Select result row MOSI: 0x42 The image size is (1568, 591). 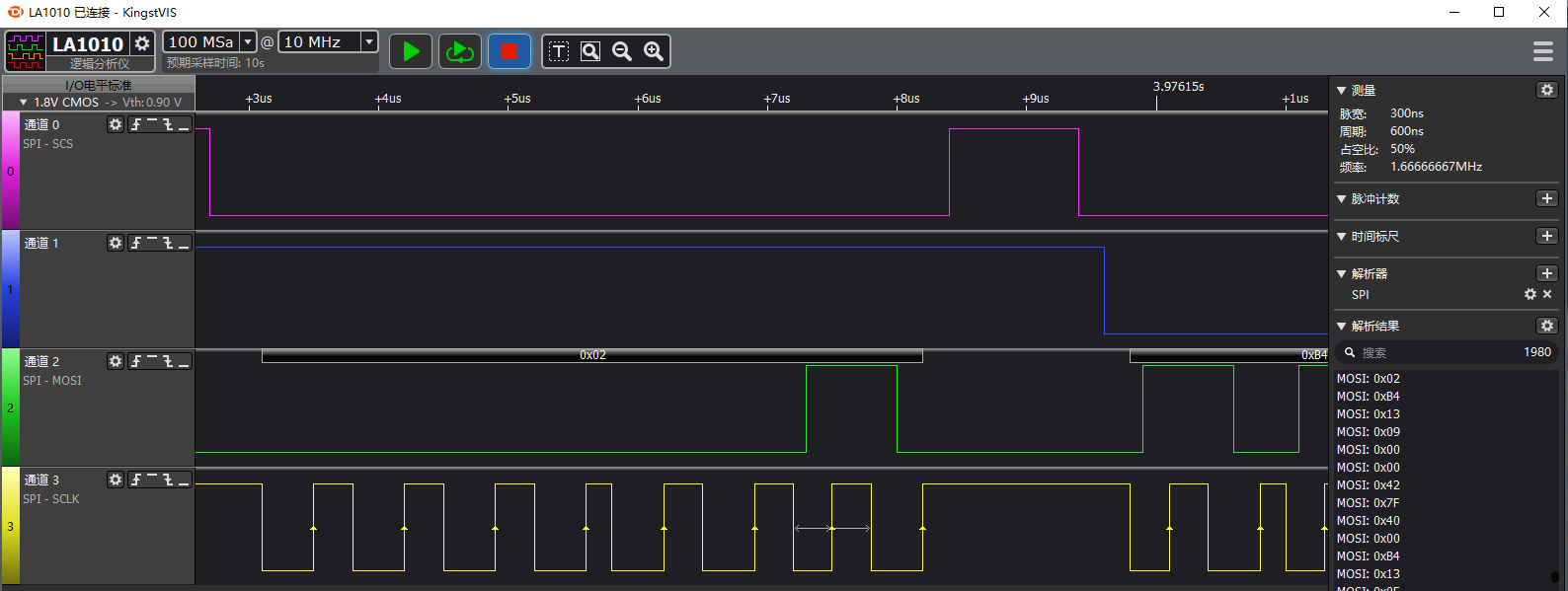click(x=1369, y=485)
